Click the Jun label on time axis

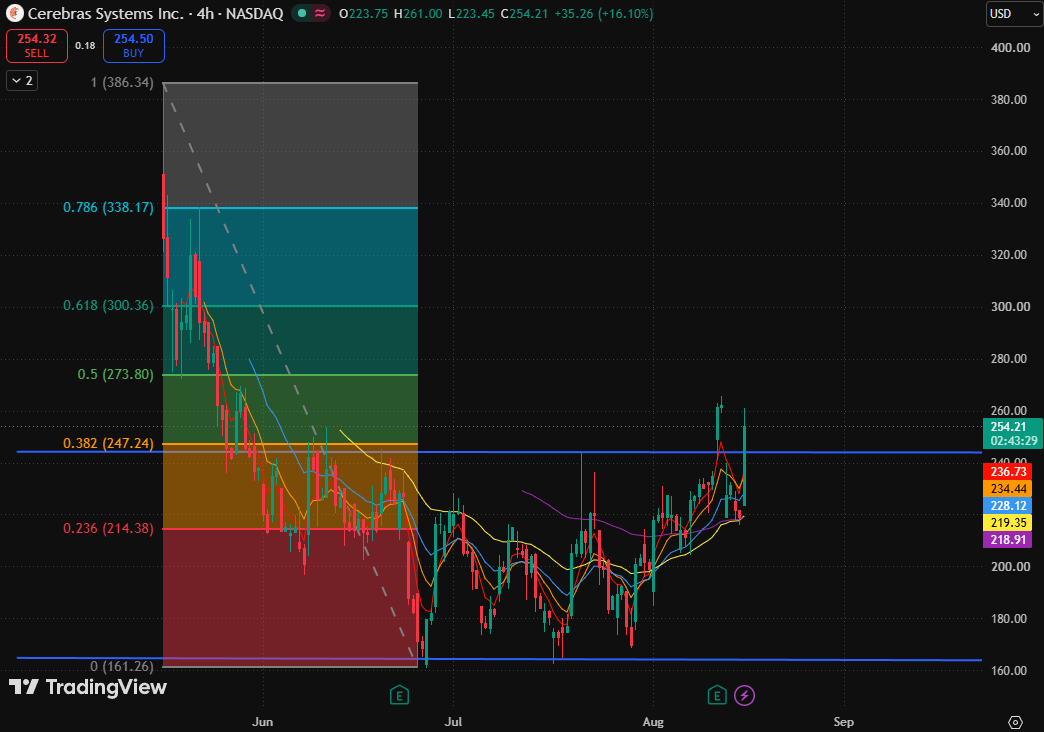click(x=262, y=722)
